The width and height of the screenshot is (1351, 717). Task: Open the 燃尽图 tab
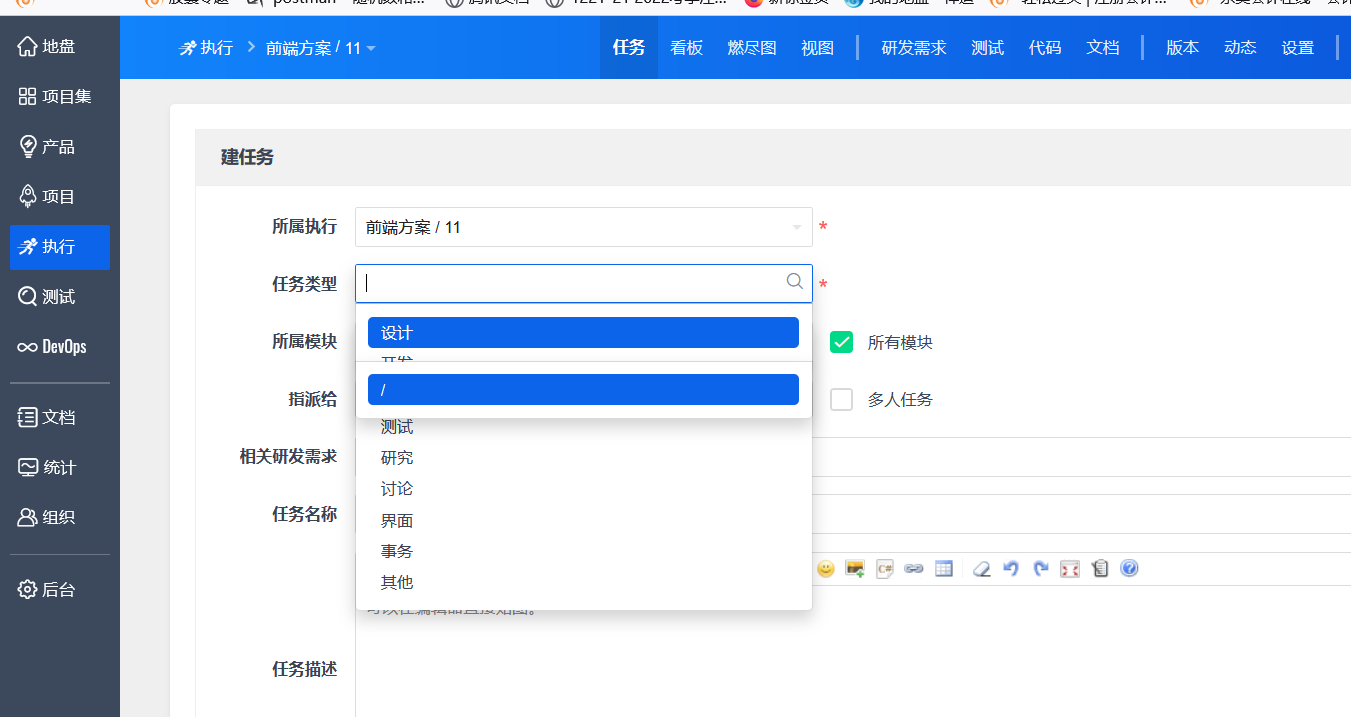pos(752,48)
